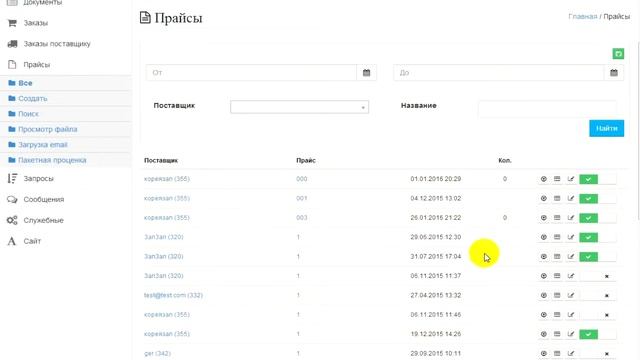
Task: Open the calendar picker for the До date
Action: (613, 73)
